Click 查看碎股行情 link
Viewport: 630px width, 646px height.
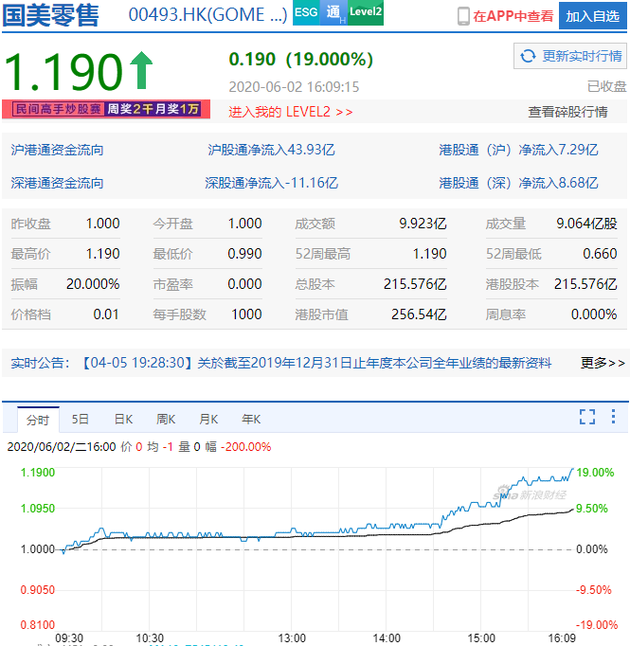567,112
